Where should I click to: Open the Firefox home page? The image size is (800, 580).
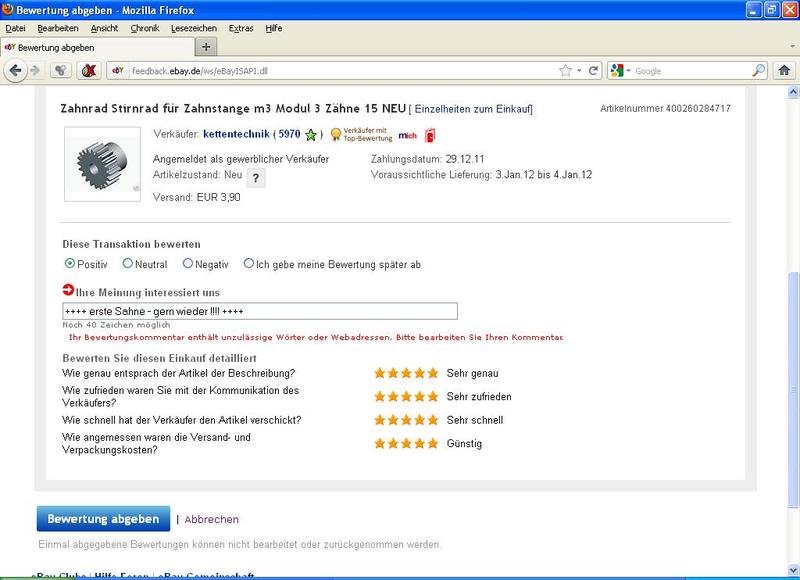tap(784, 70)
